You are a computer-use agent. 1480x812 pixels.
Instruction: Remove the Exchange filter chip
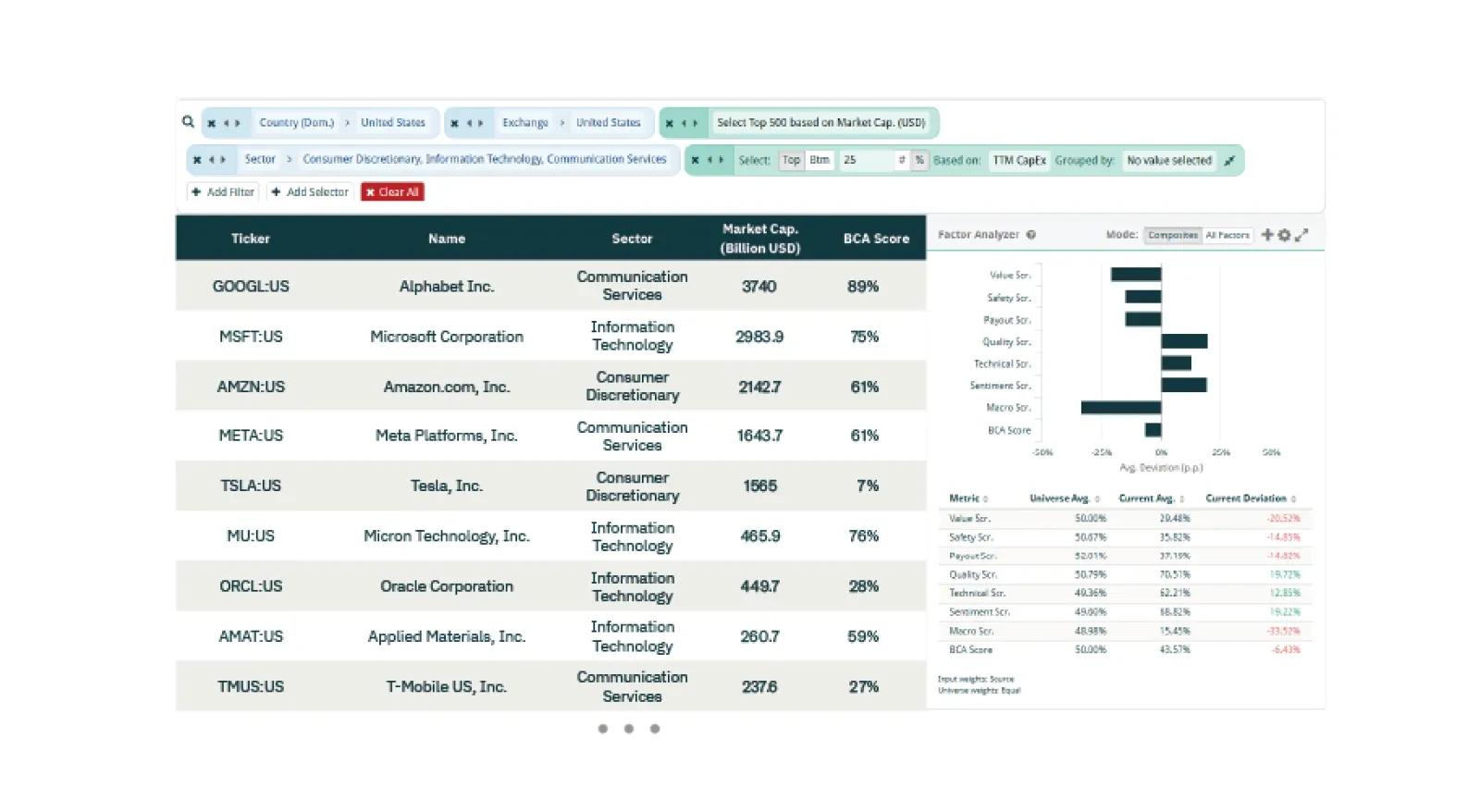pyautogui.click(x=454, y=123)
